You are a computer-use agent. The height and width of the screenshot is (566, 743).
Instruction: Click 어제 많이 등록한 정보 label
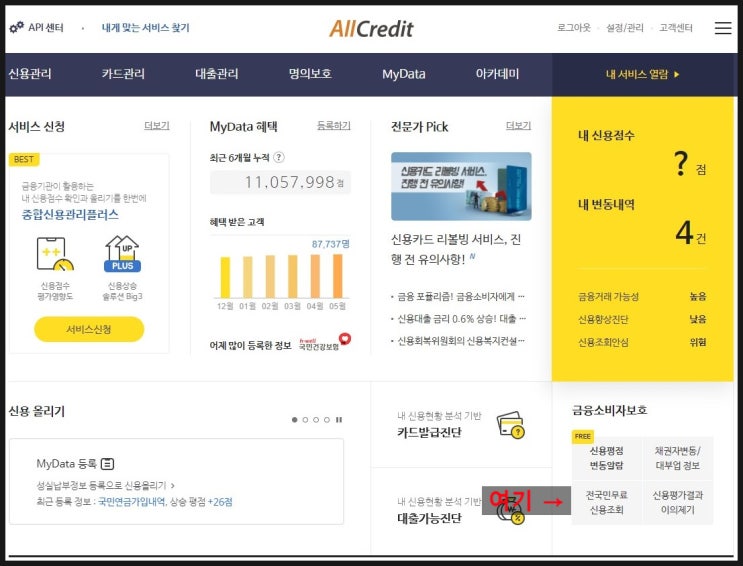click(x=250, y=346)
